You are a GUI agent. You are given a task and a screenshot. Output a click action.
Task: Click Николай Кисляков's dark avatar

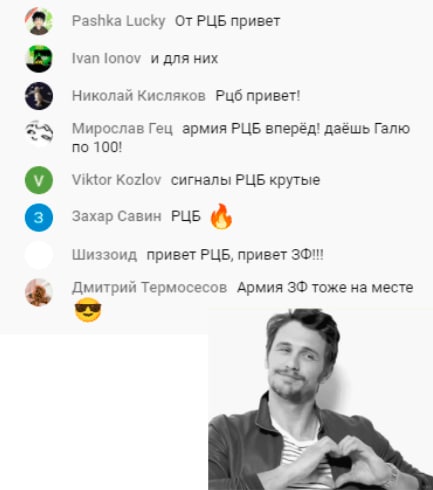pyautogui.click(x=39, y=96)
